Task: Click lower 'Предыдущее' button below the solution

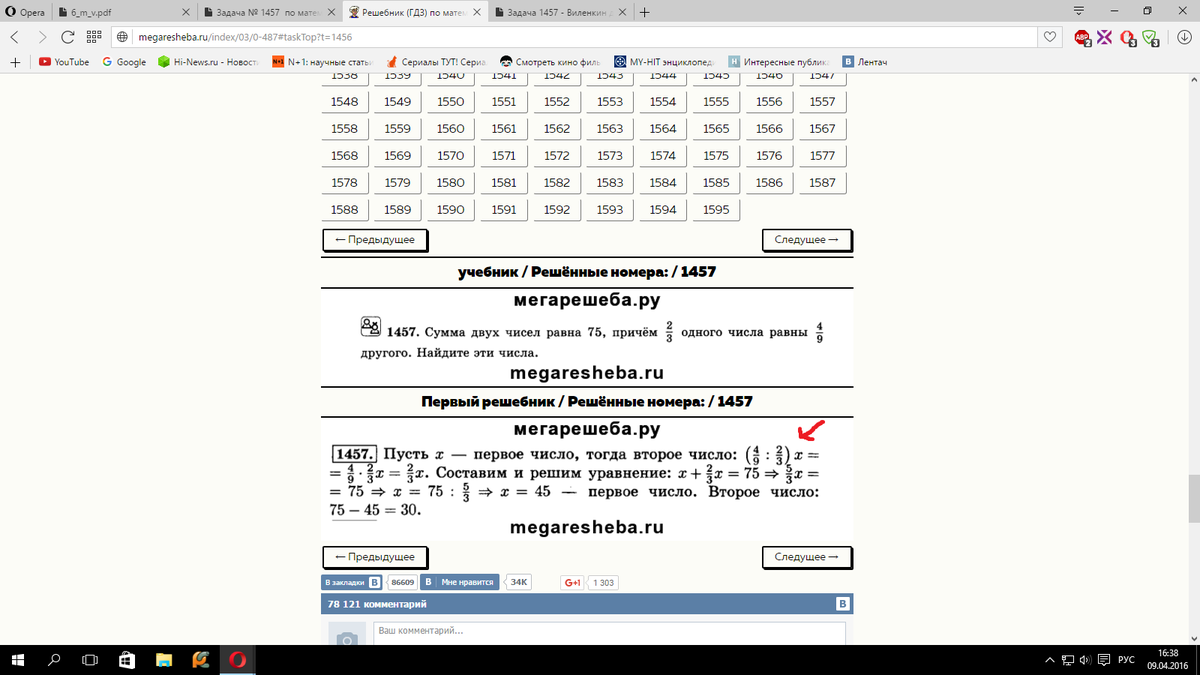Action: [x=375, y=557]
